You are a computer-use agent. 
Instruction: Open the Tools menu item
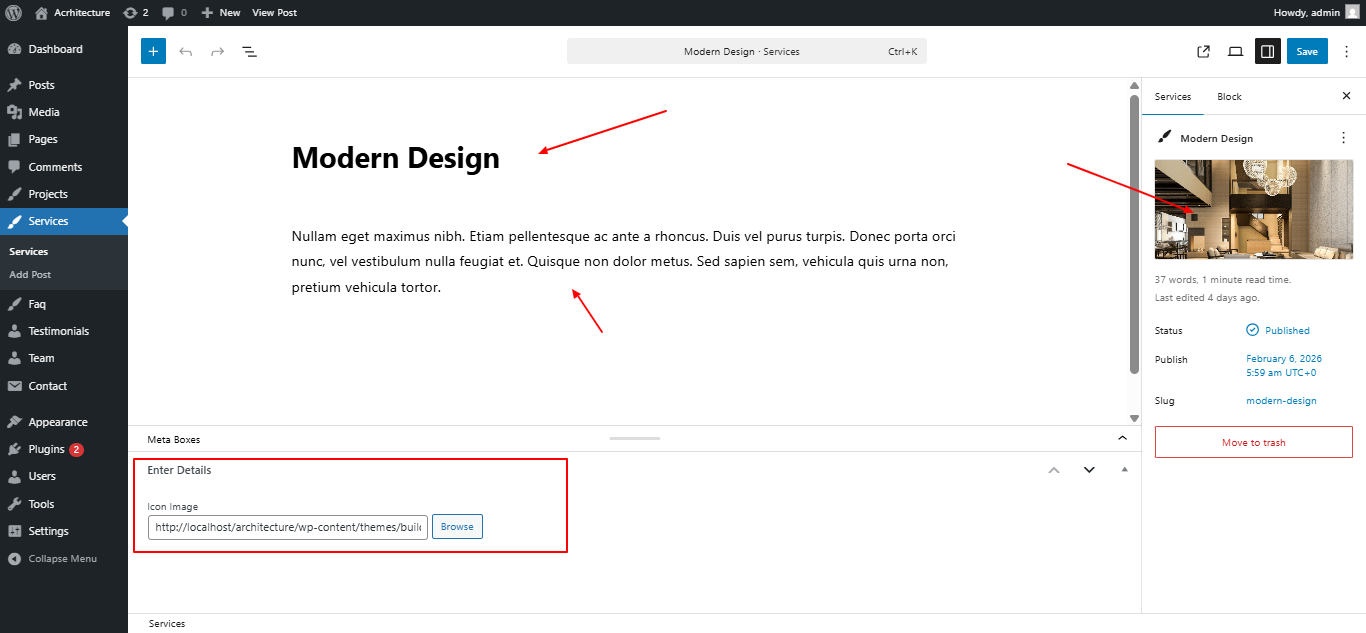pos(64,504)
